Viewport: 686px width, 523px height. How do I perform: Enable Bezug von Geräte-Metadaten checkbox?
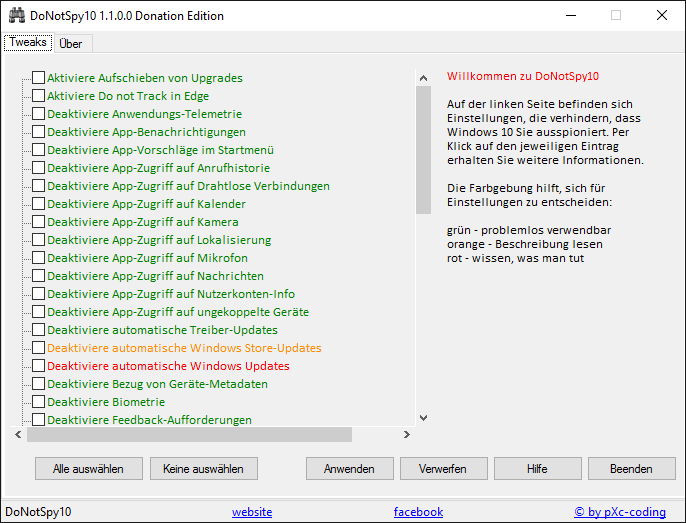(x=38, y=383)
